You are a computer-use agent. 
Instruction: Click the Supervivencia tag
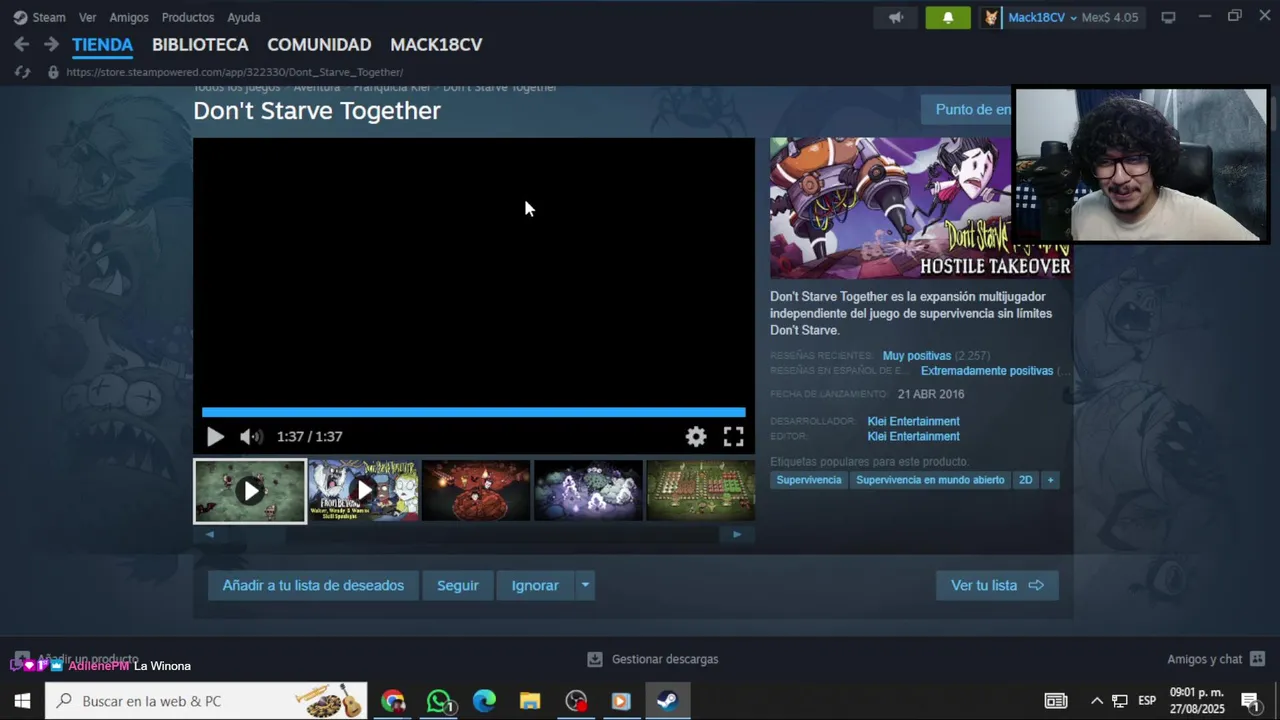(809, 480)
